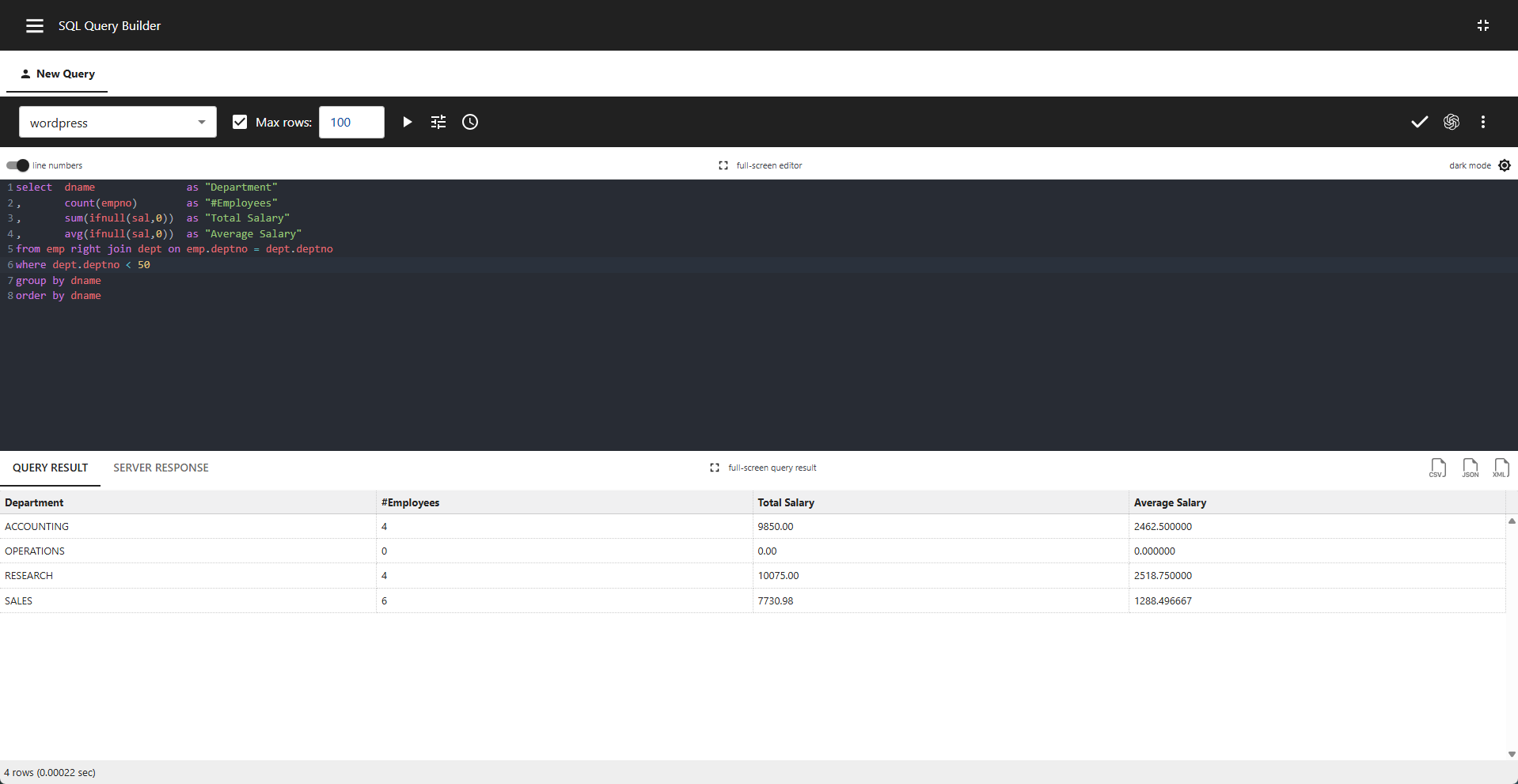Edit the Max rows input field
The height and width of the screenshot is (784, 1518).
351,122
